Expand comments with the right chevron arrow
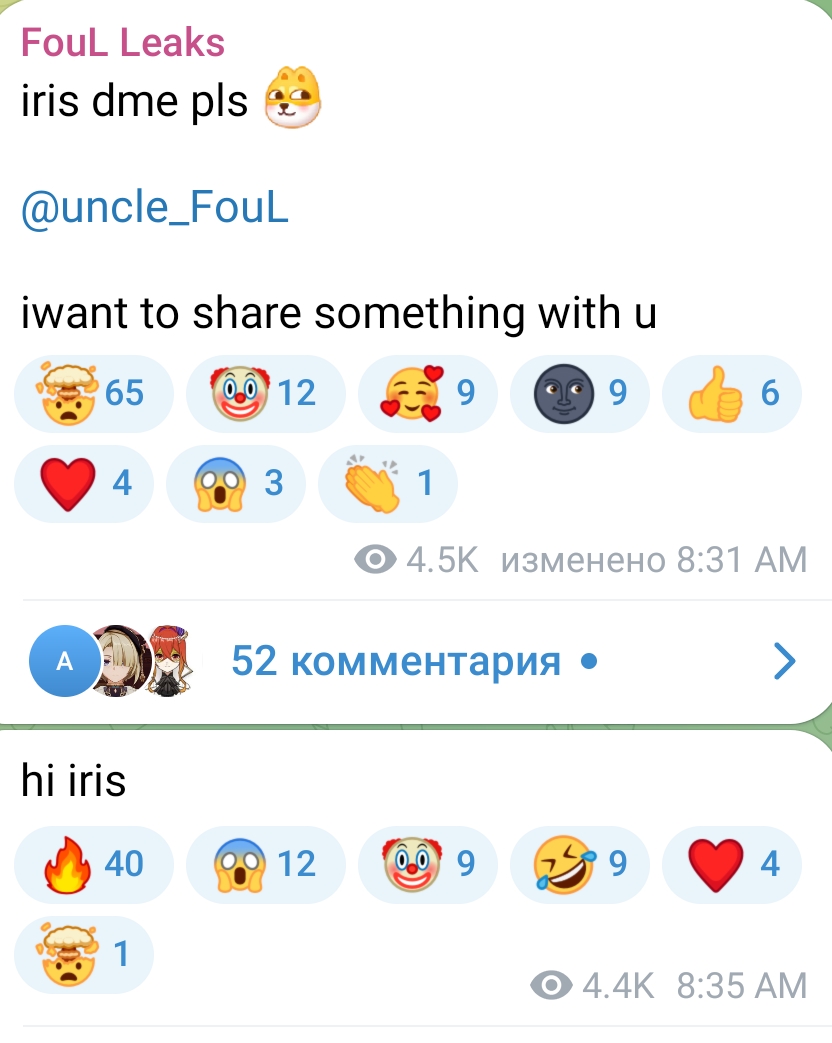Image resolution: width=832 pixels, height=1043 pixels. (x=786, y=661)
